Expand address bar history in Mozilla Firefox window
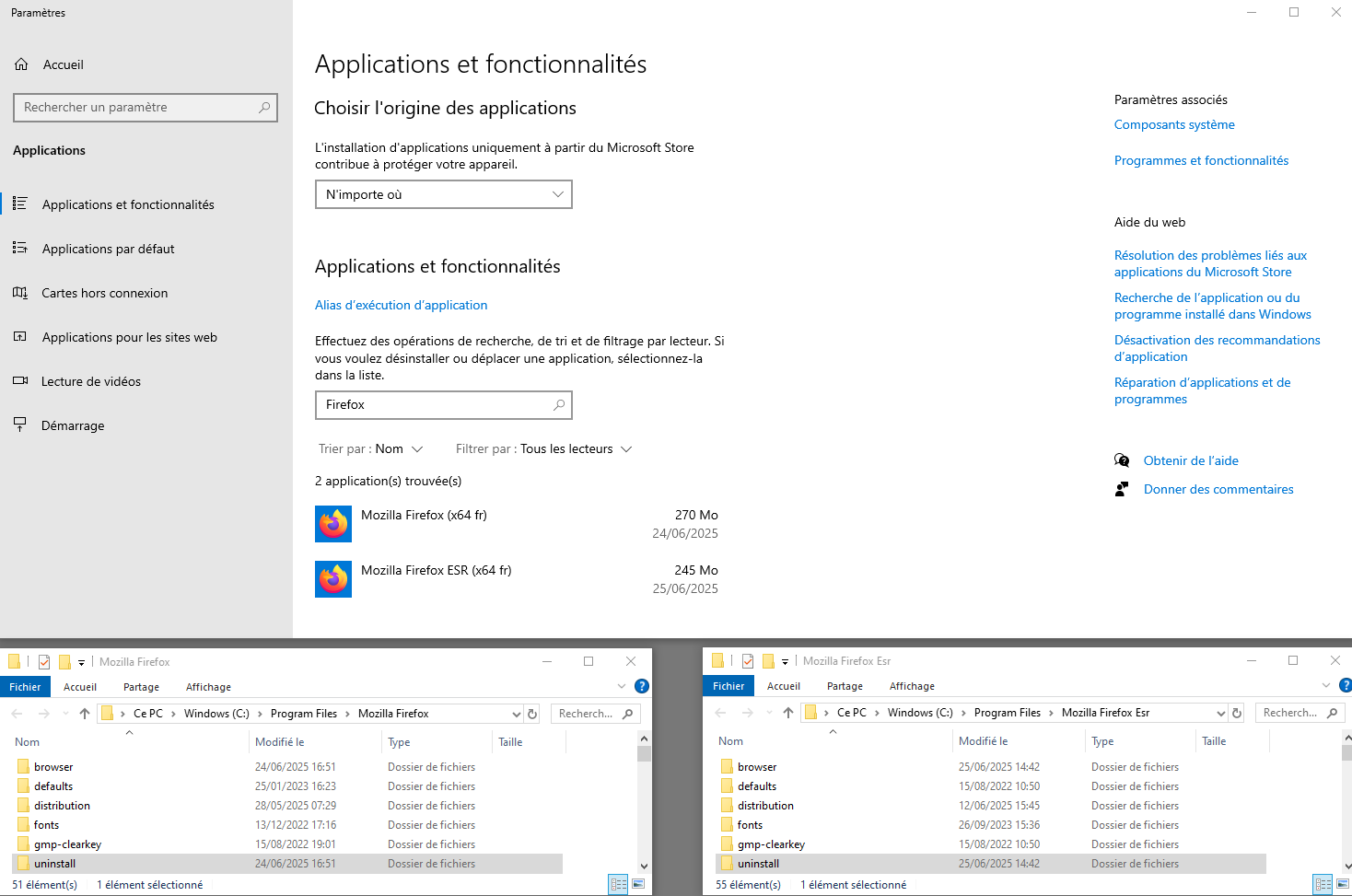1352x896 pixels. (x=517, y=714)
